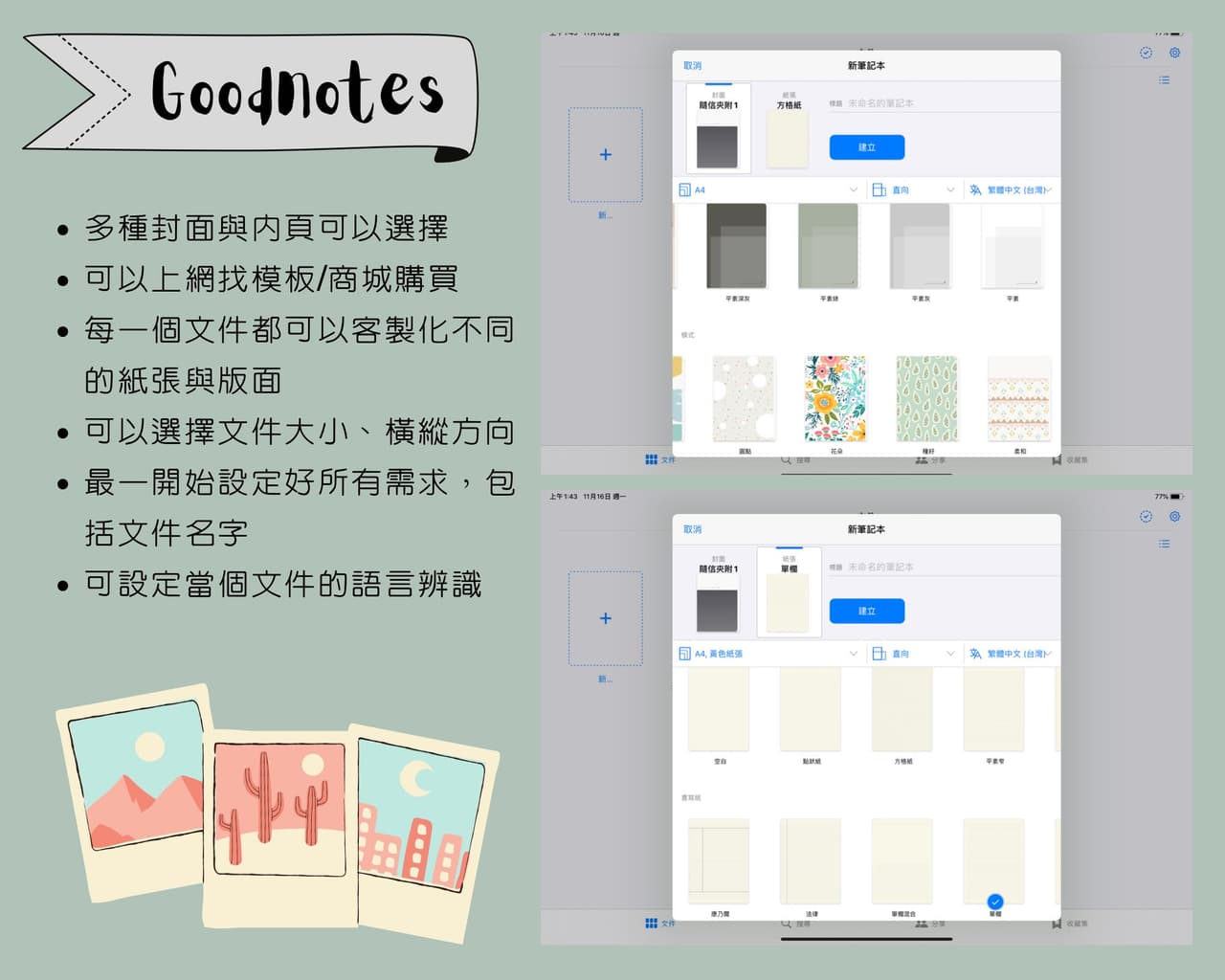Screen dimensions: 1225x980
Task: Tap the 77% battery indicator
Action: click(x=1169, y=497)
